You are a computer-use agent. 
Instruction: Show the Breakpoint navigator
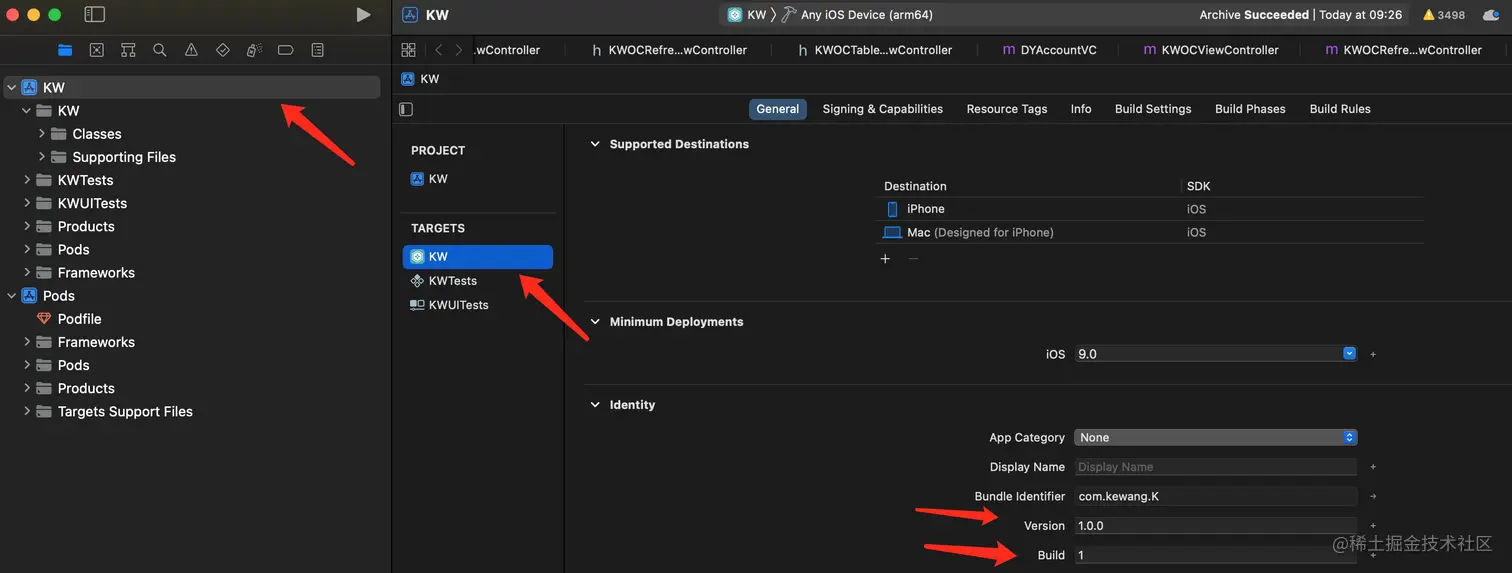285,50
